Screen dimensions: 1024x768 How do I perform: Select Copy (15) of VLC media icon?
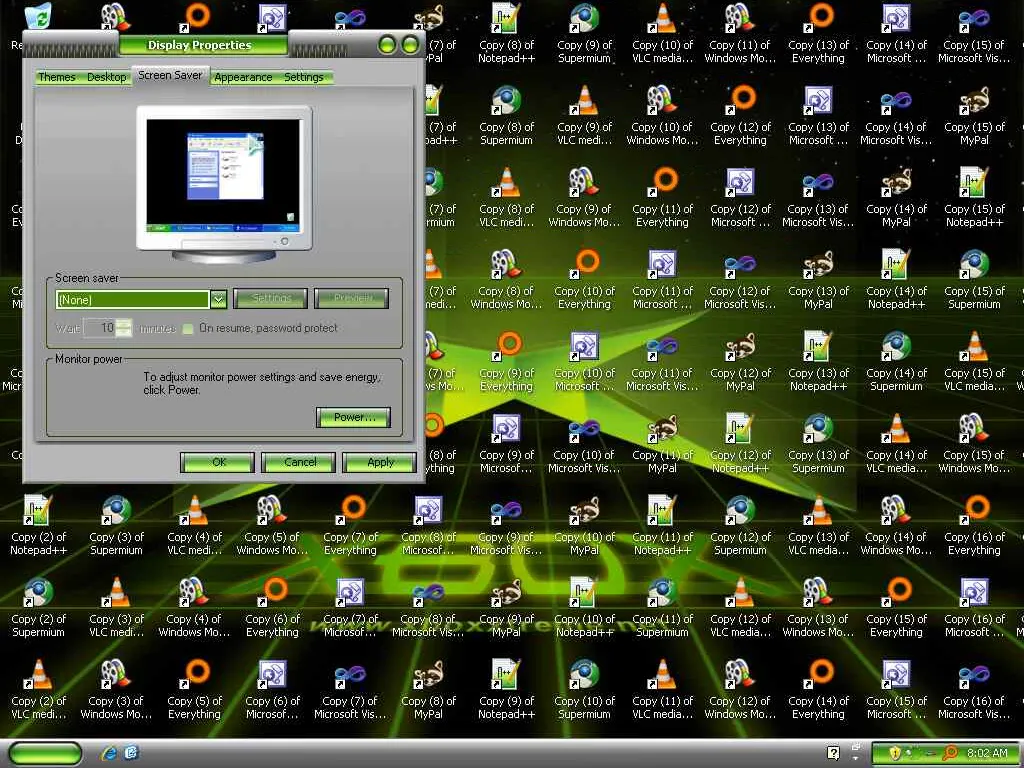coord(974,346)
